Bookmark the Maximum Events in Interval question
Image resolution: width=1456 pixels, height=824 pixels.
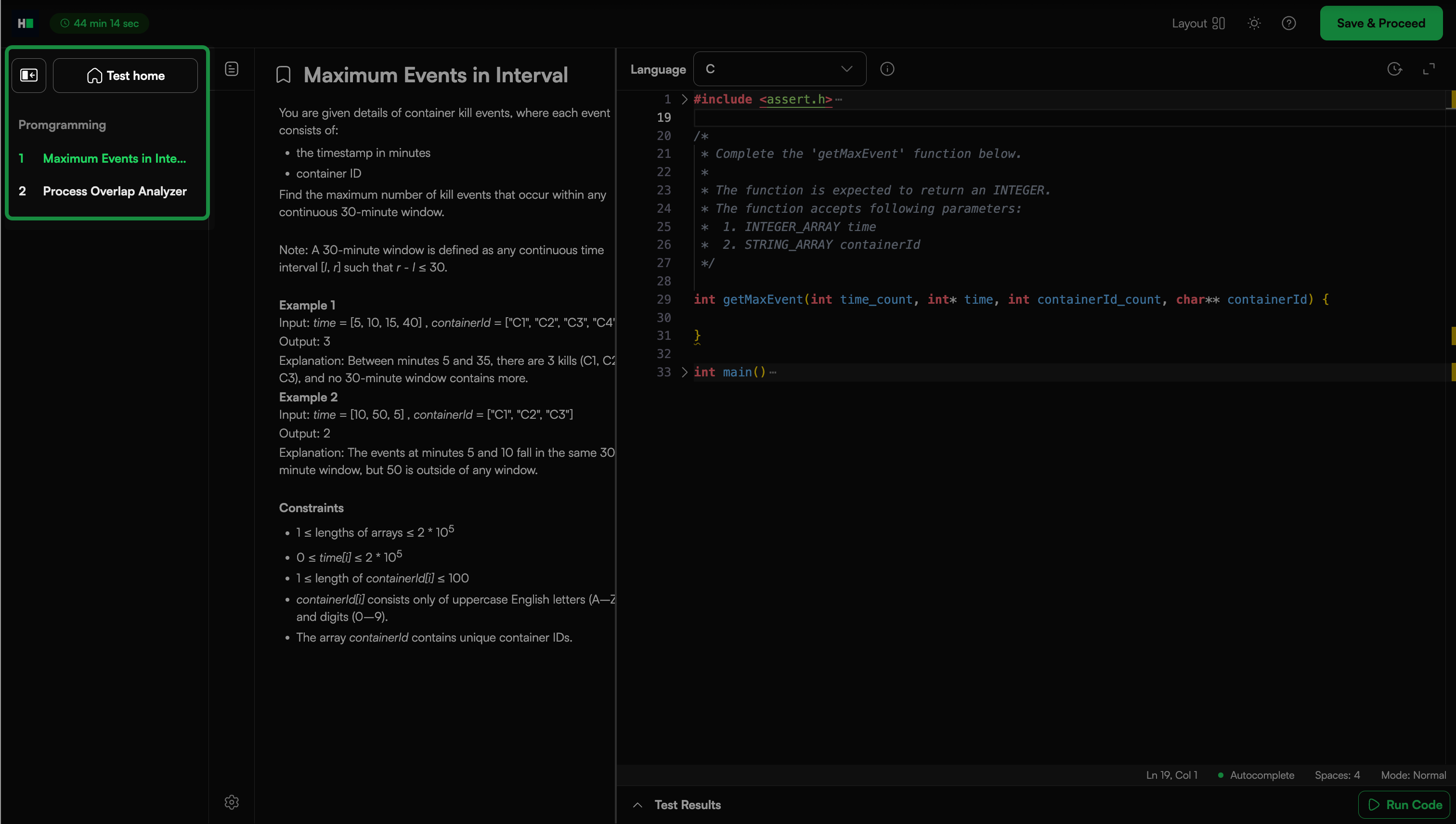coord(283,75)
